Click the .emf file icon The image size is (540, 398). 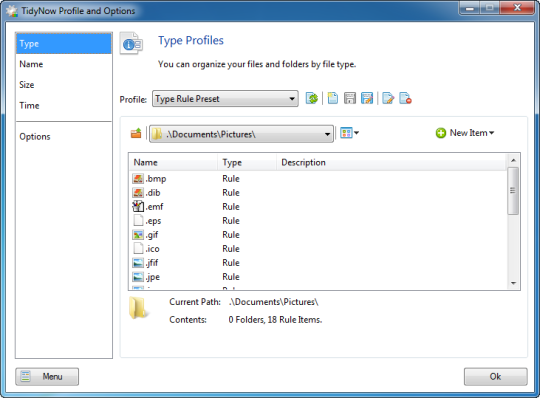pyautogui.click(x=138, y=207)
